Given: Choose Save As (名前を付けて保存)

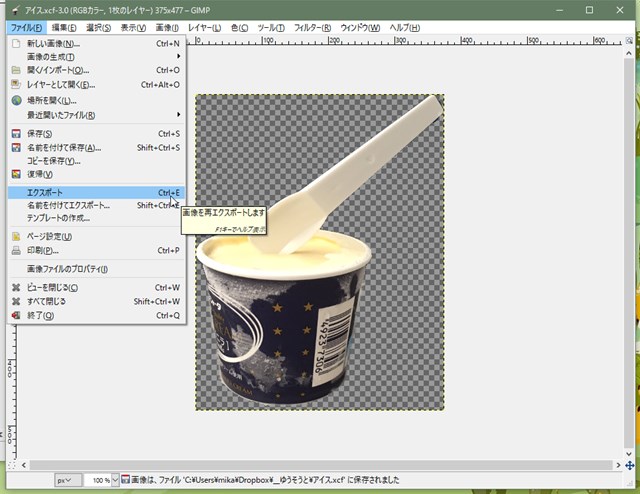Looking at the screenshot, I should coord(62,147).
